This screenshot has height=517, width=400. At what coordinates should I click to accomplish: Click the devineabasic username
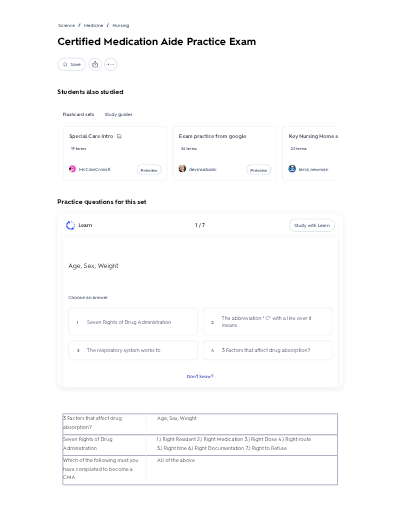[x=203, y=169]
